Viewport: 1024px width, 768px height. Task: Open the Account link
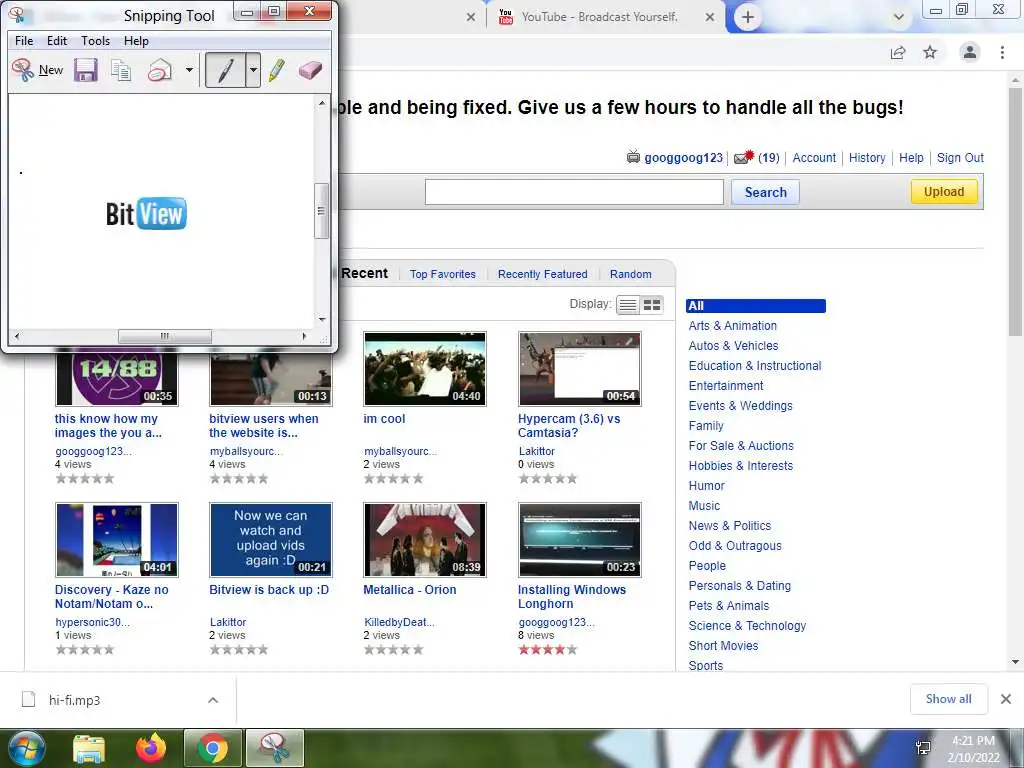coord(814,157)
